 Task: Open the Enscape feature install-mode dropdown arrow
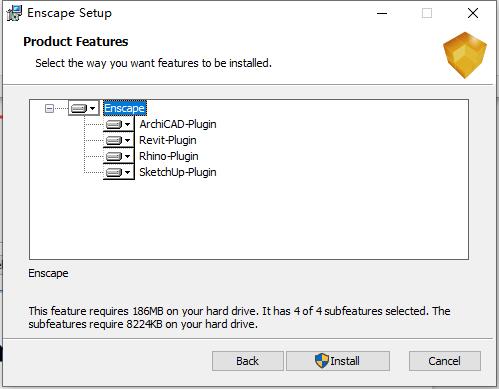(93, 108)
